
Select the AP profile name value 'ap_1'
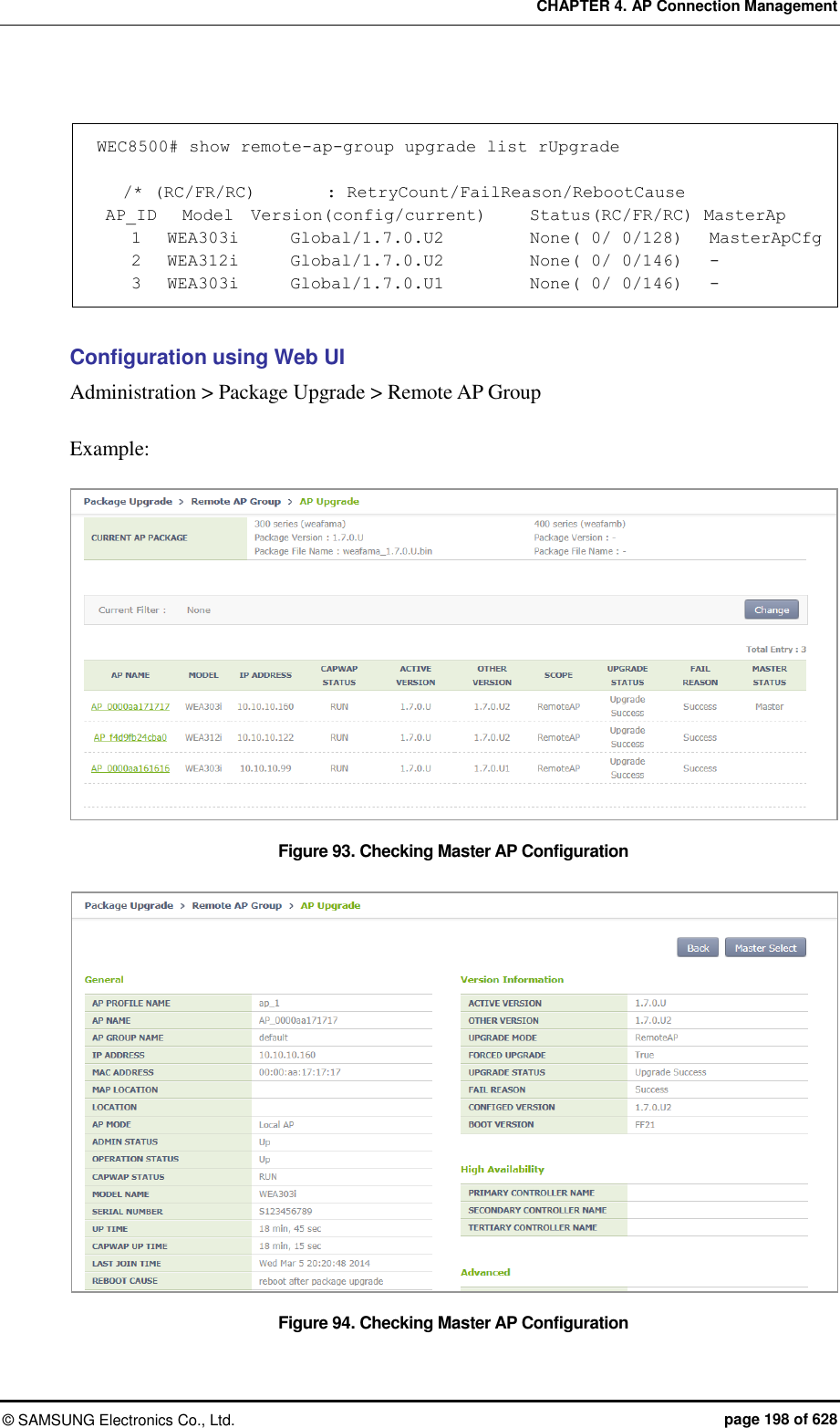[269, 1003]
